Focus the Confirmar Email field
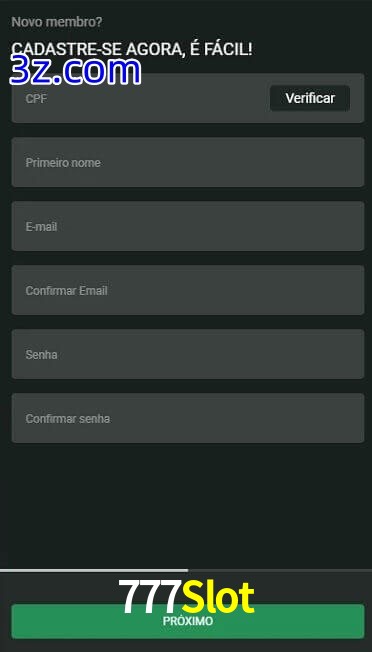Viewport: 372px width, 652px height. pos(188,290)
